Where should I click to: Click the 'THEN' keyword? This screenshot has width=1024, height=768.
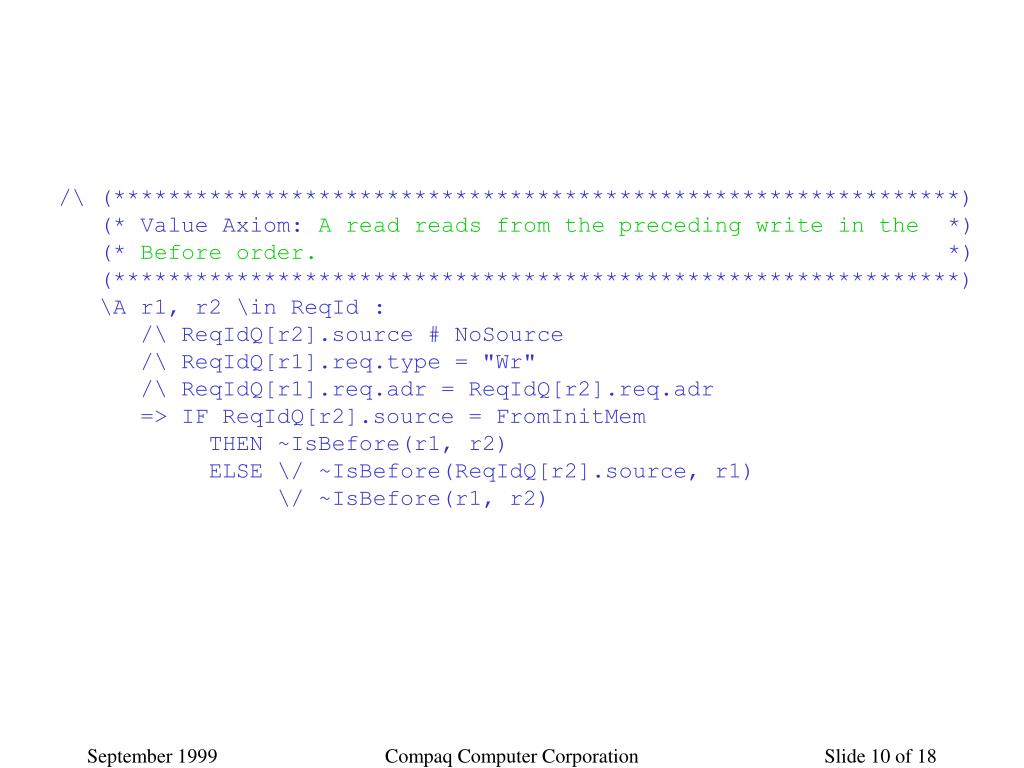(236, 444)
